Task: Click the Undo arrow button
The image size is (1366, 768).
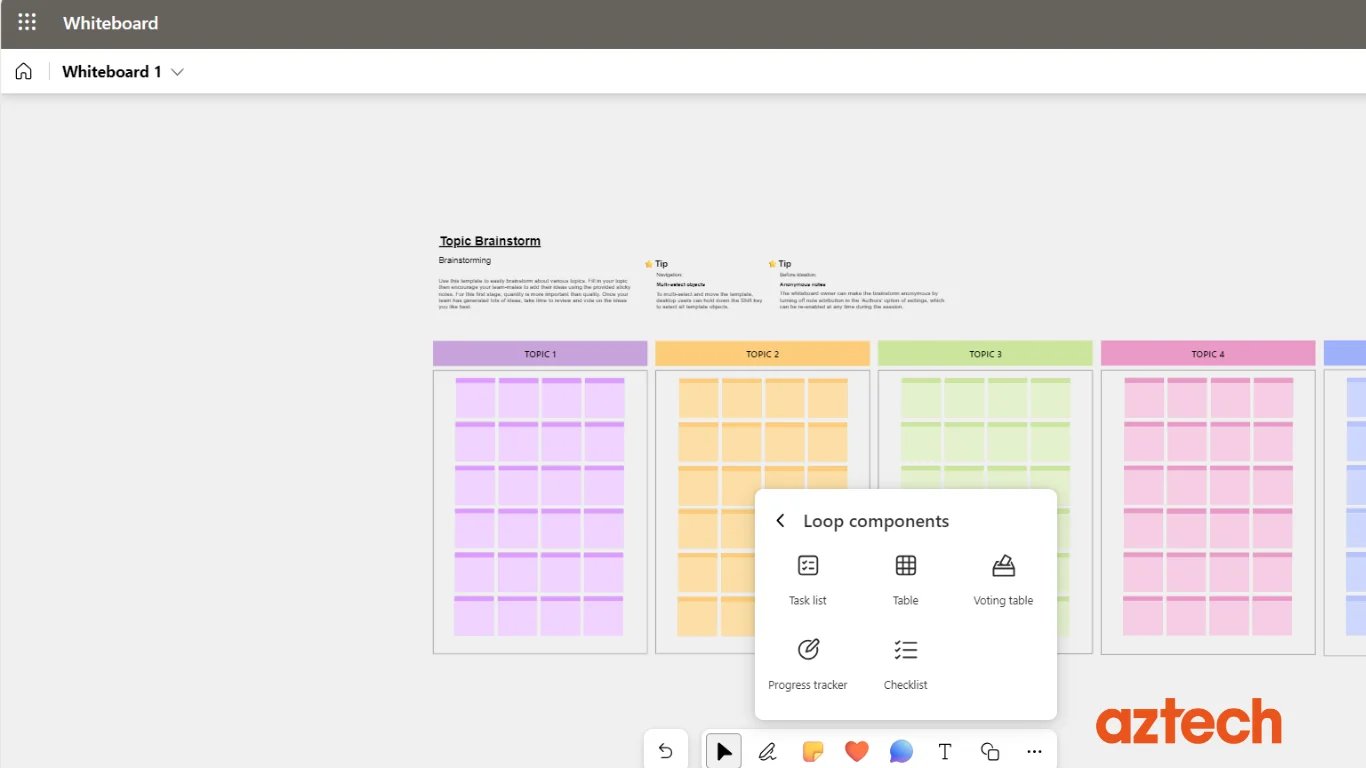Action: pyautogui.click(x=666, y=751)
